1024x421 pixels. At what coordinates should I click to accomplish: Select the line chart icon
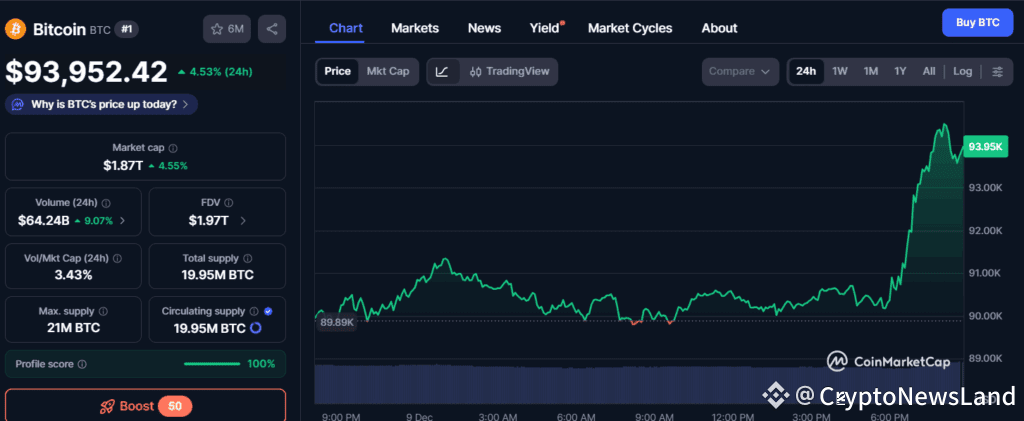[x=443, y=72]
